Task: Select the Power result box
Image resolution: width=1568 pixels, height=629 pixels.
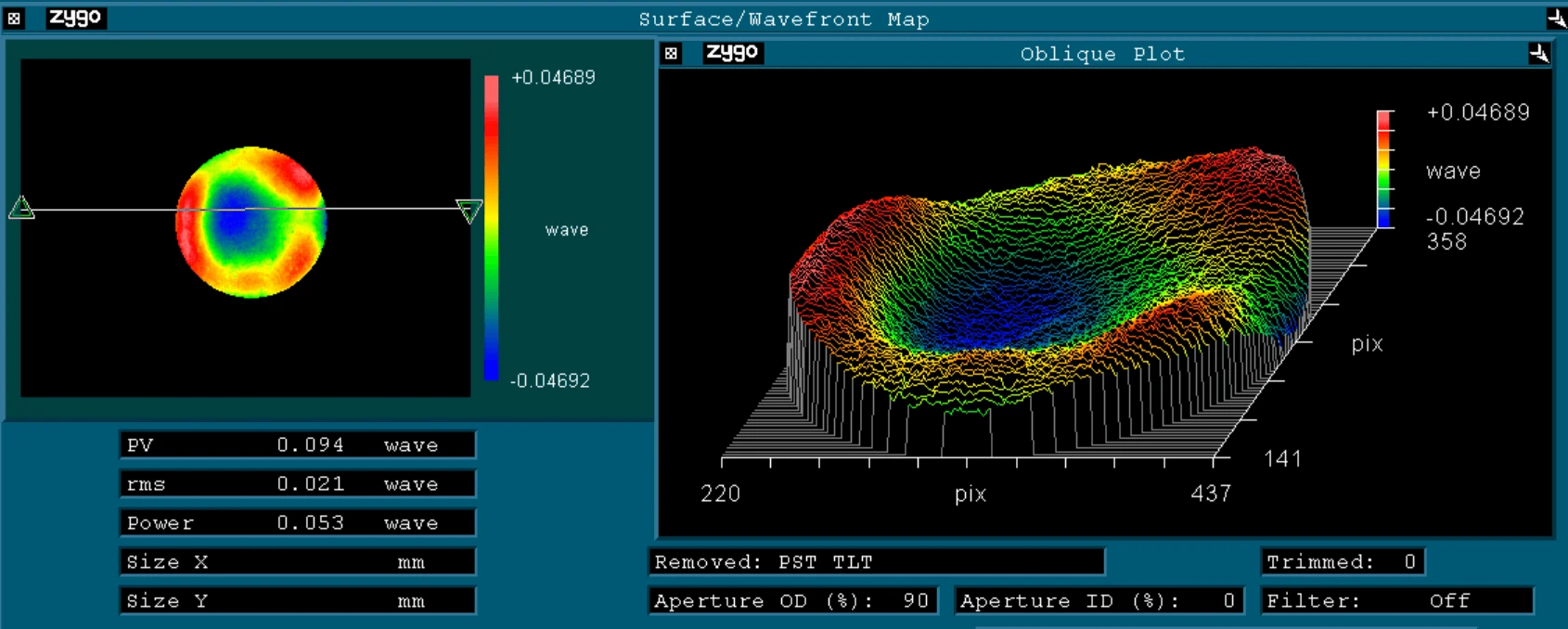Action: [297, 523]
